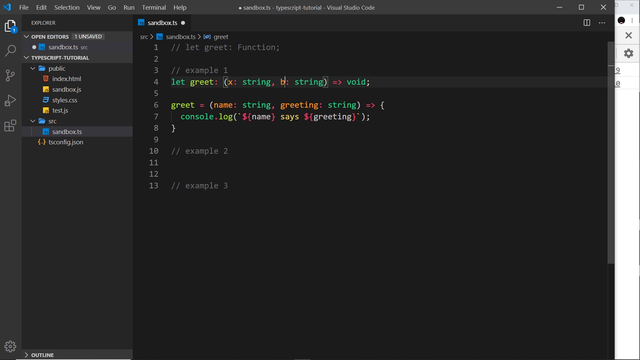Open the Terminal menu

[154, 7]
